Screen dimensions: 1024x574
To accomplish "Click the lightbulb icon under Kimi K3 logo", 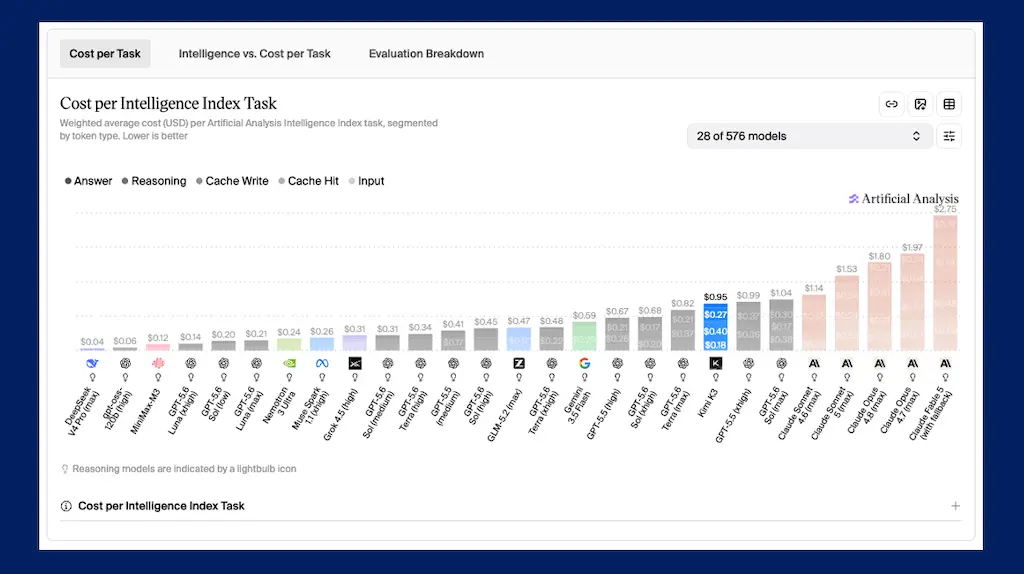I will click(x=716, y=377).
